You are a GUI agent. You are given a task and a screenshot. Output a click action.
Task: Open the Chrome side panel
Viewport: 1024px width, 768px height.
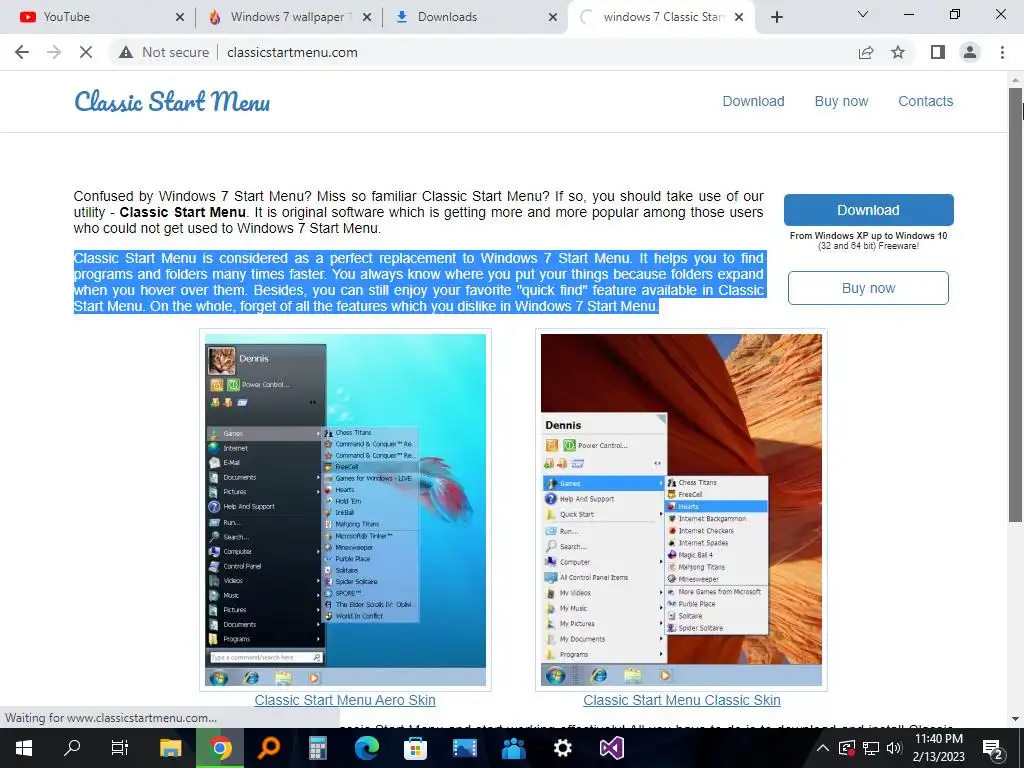(x=938, y=52)
